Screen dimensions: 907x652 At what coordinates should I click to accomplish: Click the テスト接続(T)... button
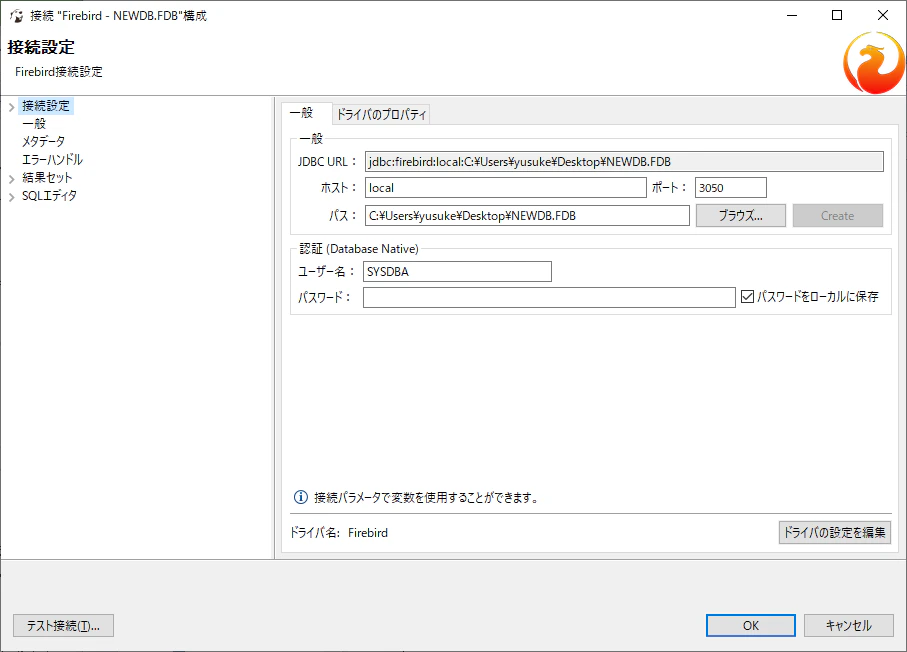tap(63, 625)
